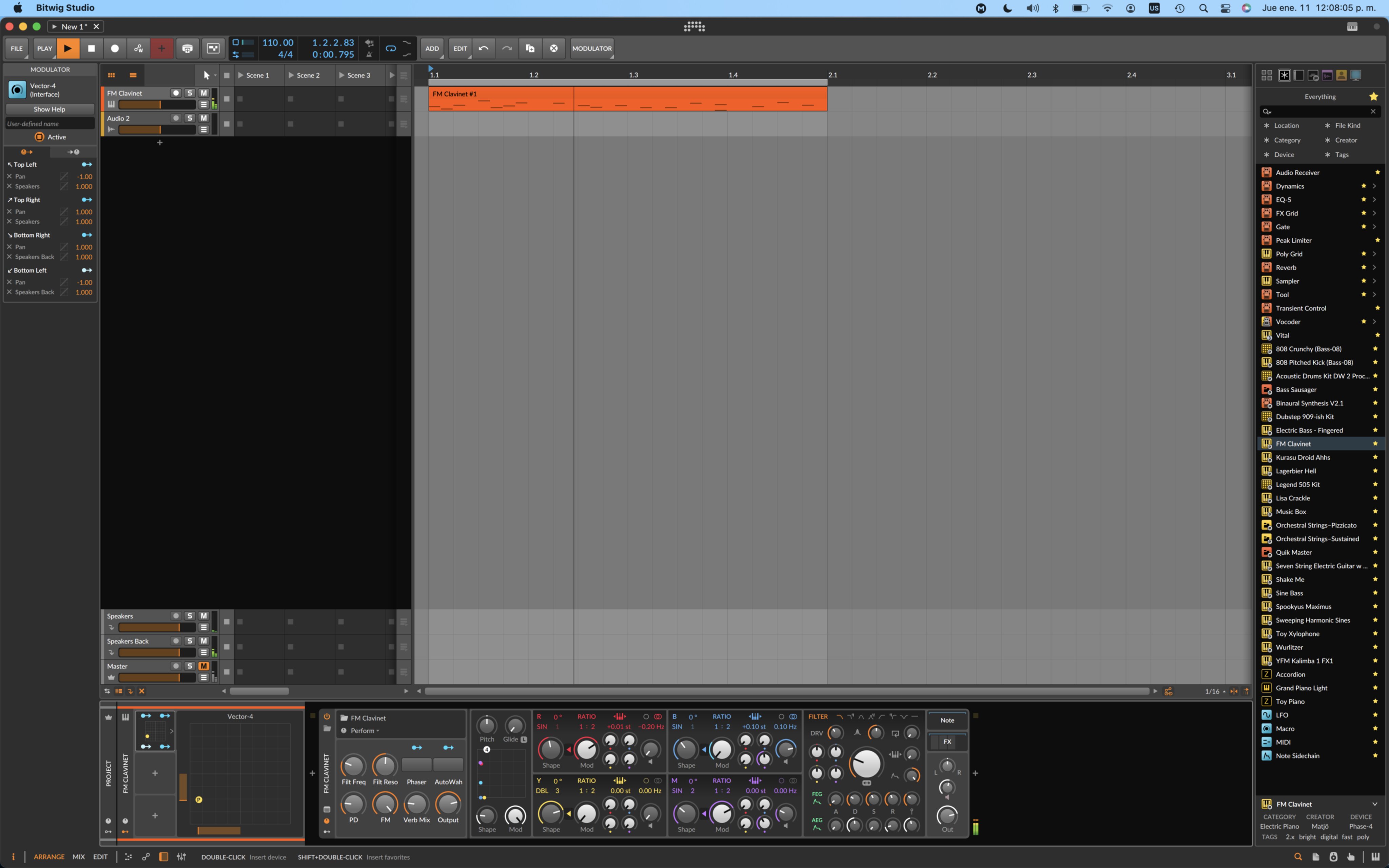Collapse FM Clavinet browser info panel chevron

click(x=1375, y=804)
